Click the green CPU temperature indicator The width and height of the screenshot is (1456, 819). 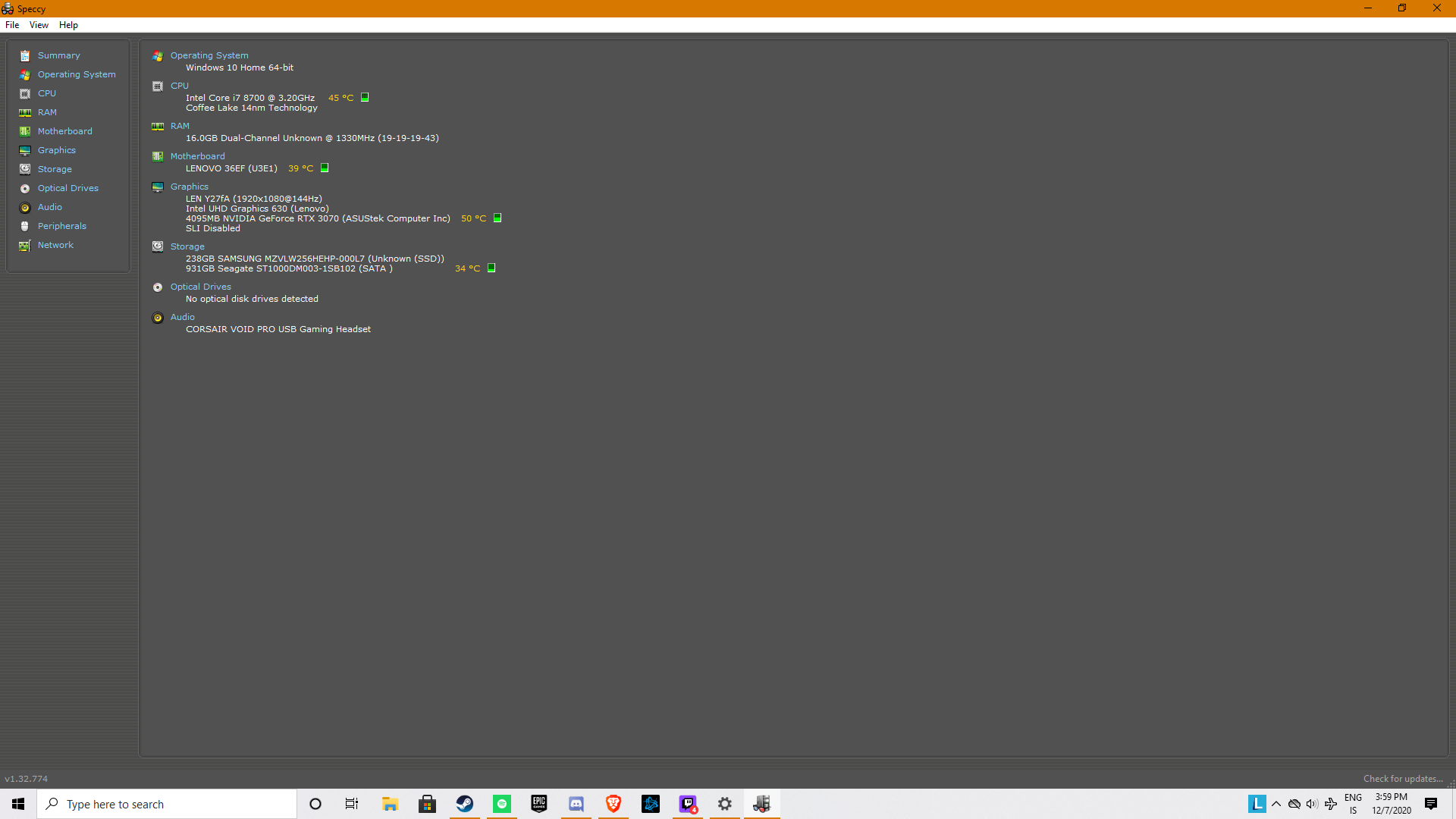[365, 98]
